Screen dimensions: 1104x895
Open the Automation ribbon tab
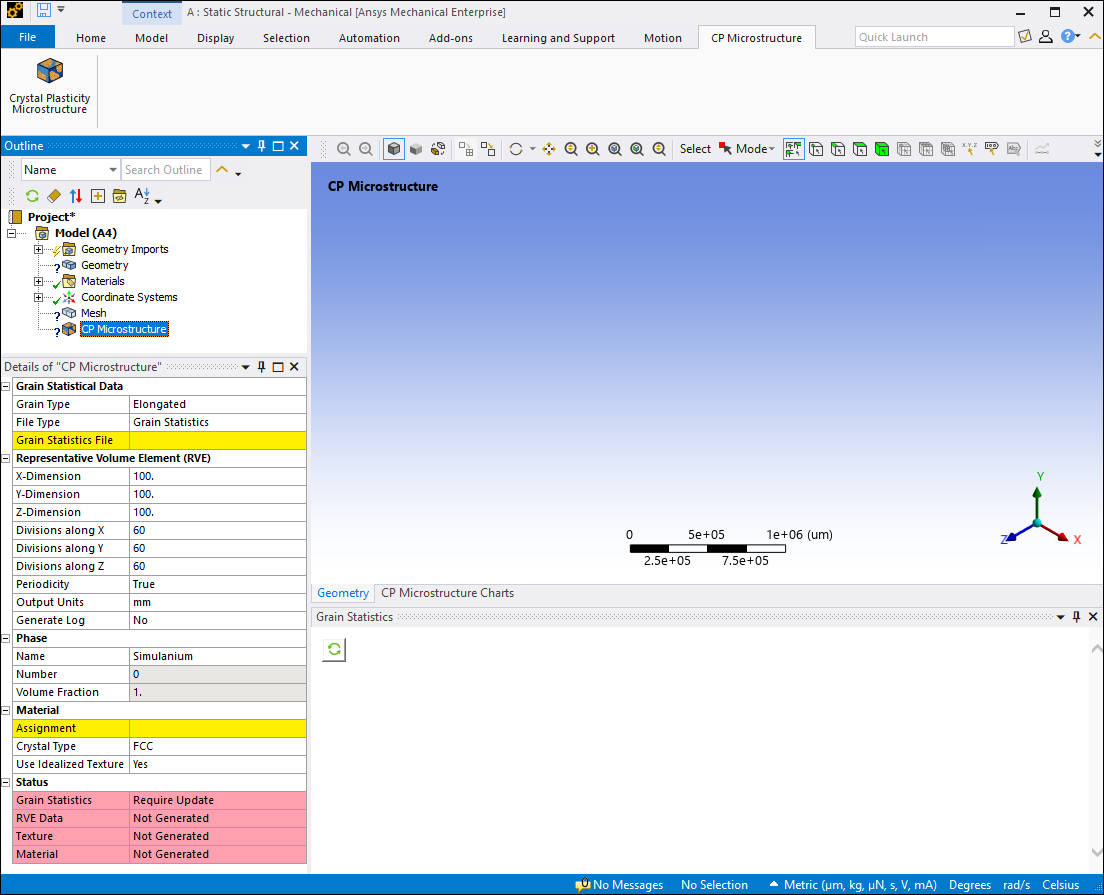tap(369, 38)
